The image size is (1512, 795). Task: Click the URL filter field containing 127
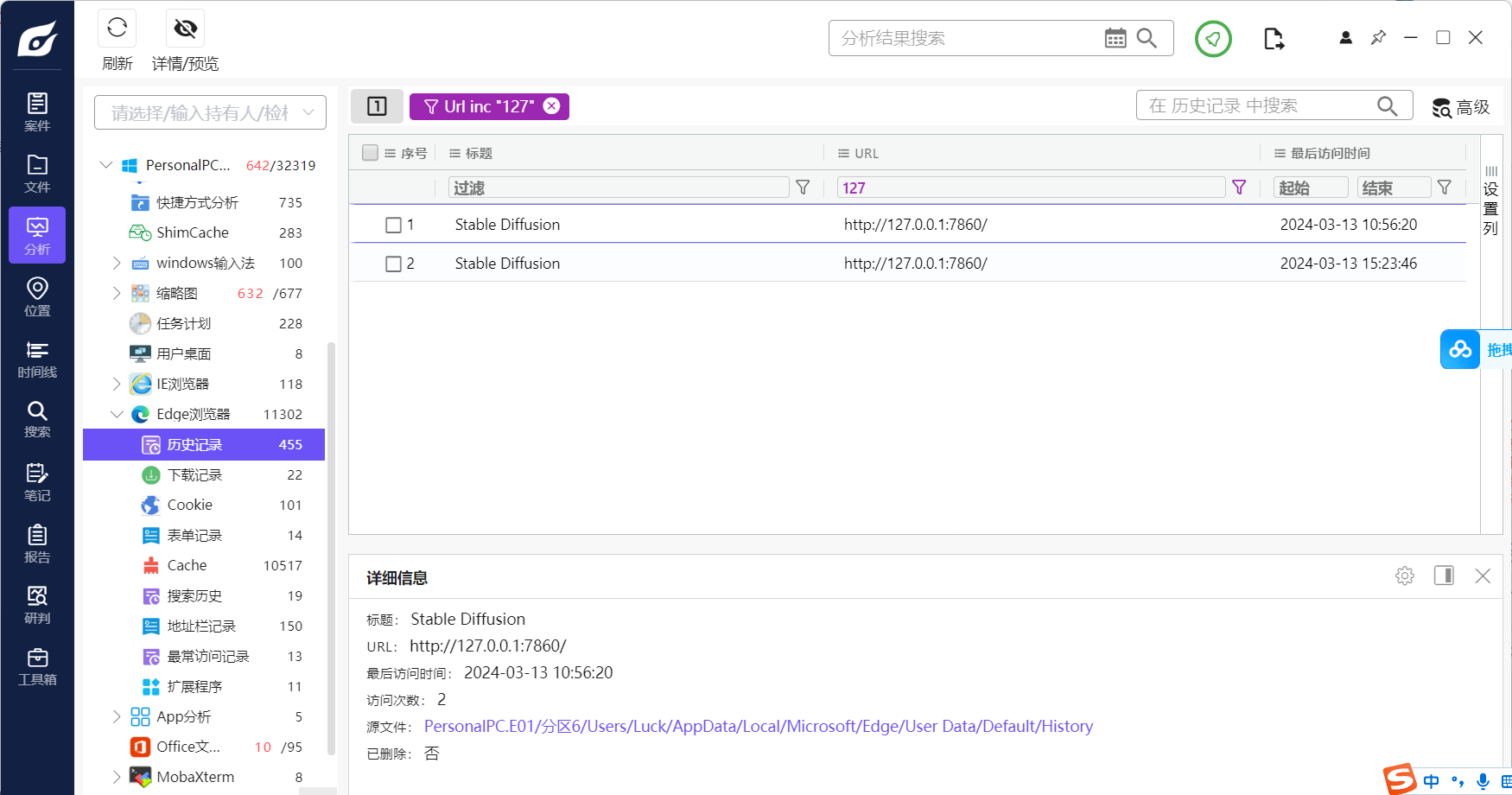tap(1031, 188)
